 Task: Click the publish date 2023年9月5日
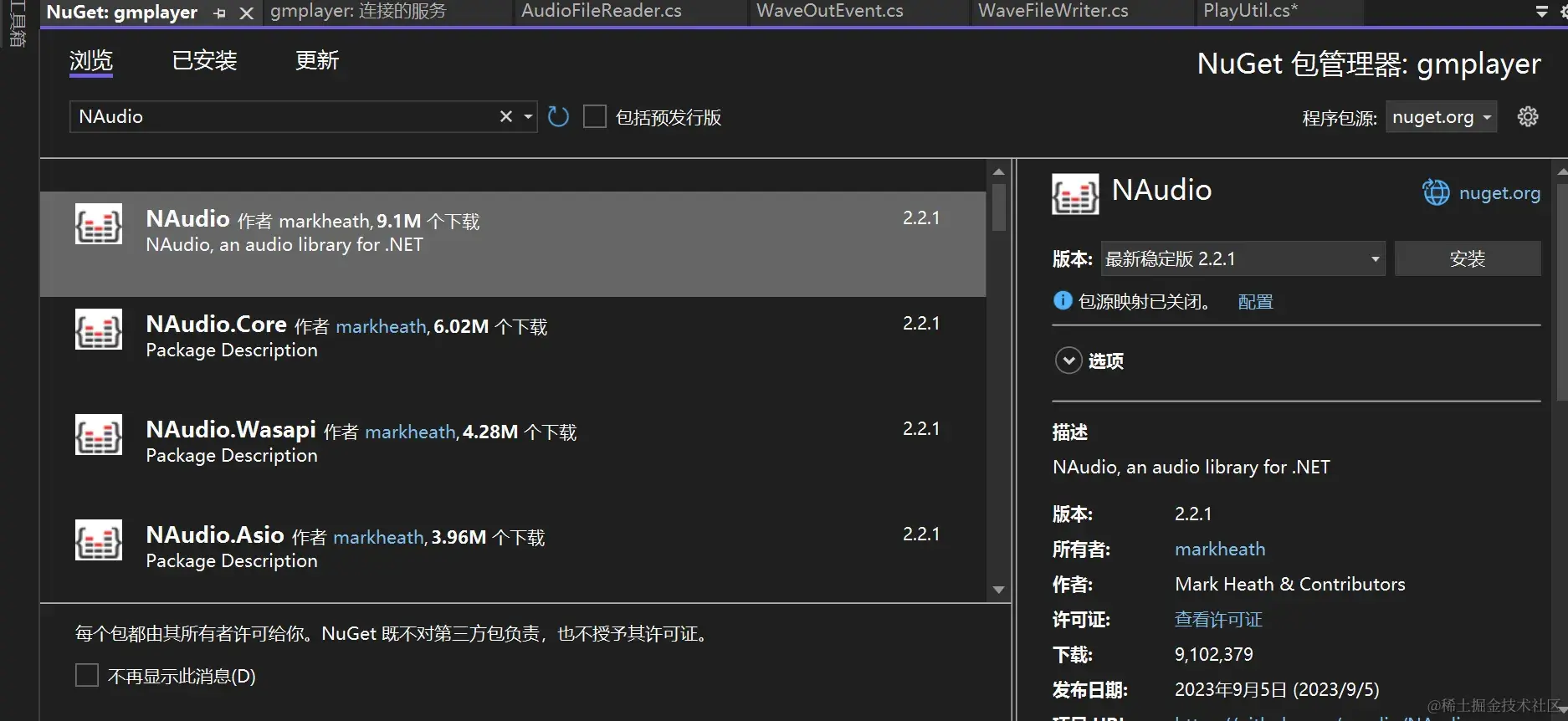tap(1277, 689)
